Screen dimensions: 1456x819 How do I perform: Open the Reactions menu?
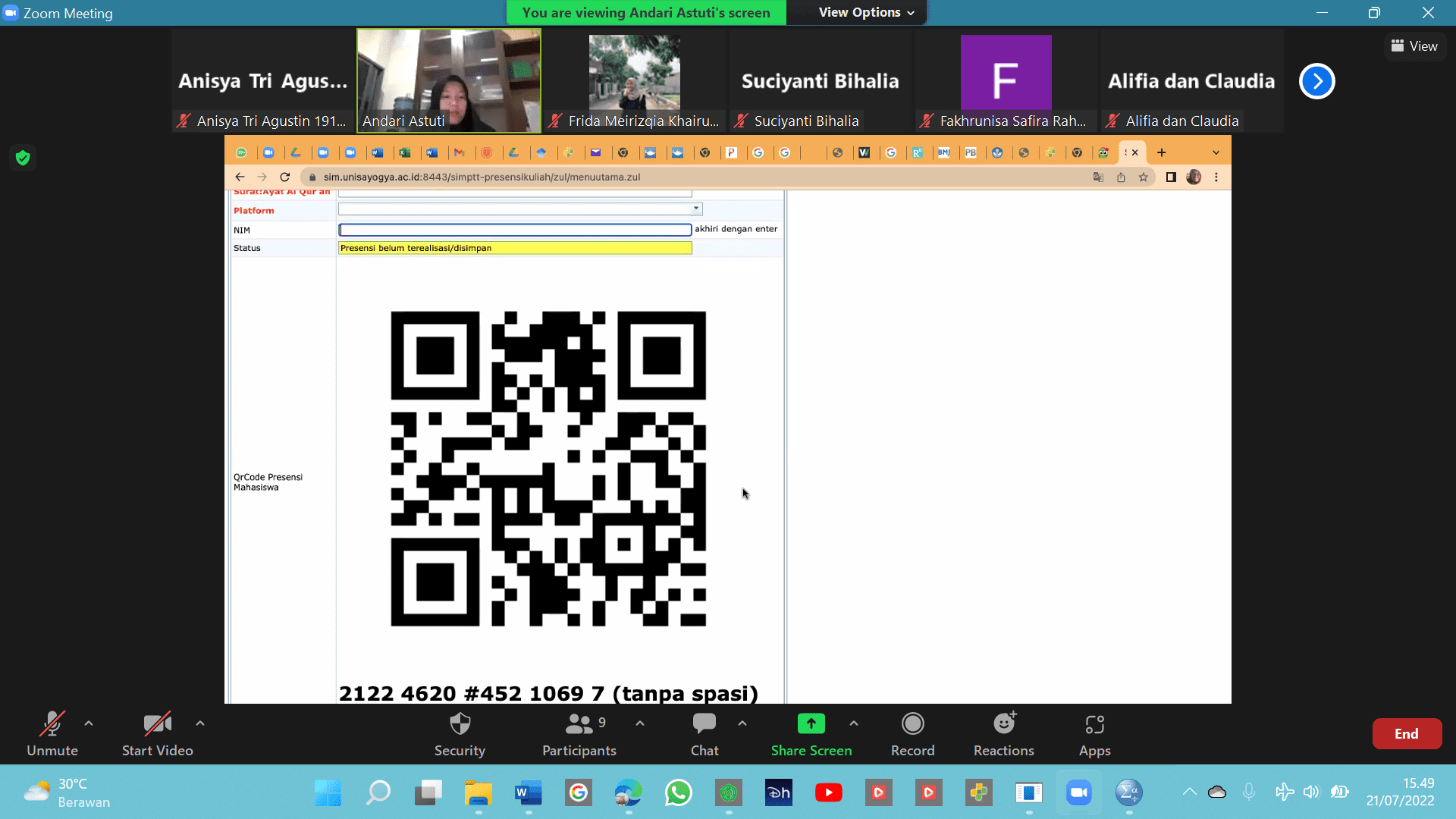pyautogui.click(x=1004, y=733)
